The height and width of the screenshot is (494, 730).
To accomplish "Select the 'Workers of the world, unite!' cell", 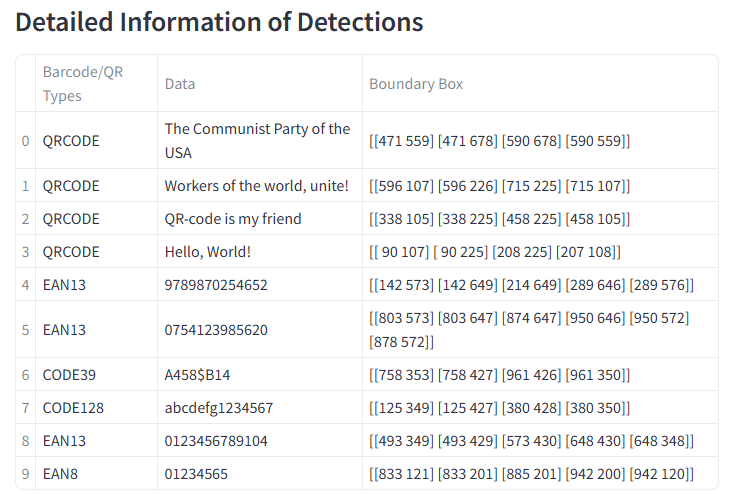I will (256, 186).
